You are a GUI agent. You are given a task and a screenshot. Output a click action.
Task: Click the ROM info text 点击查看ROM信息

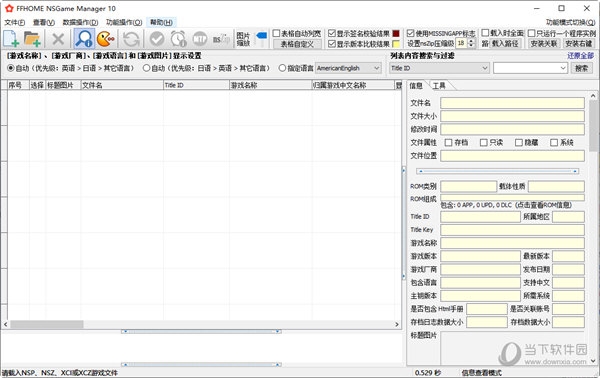543,205
